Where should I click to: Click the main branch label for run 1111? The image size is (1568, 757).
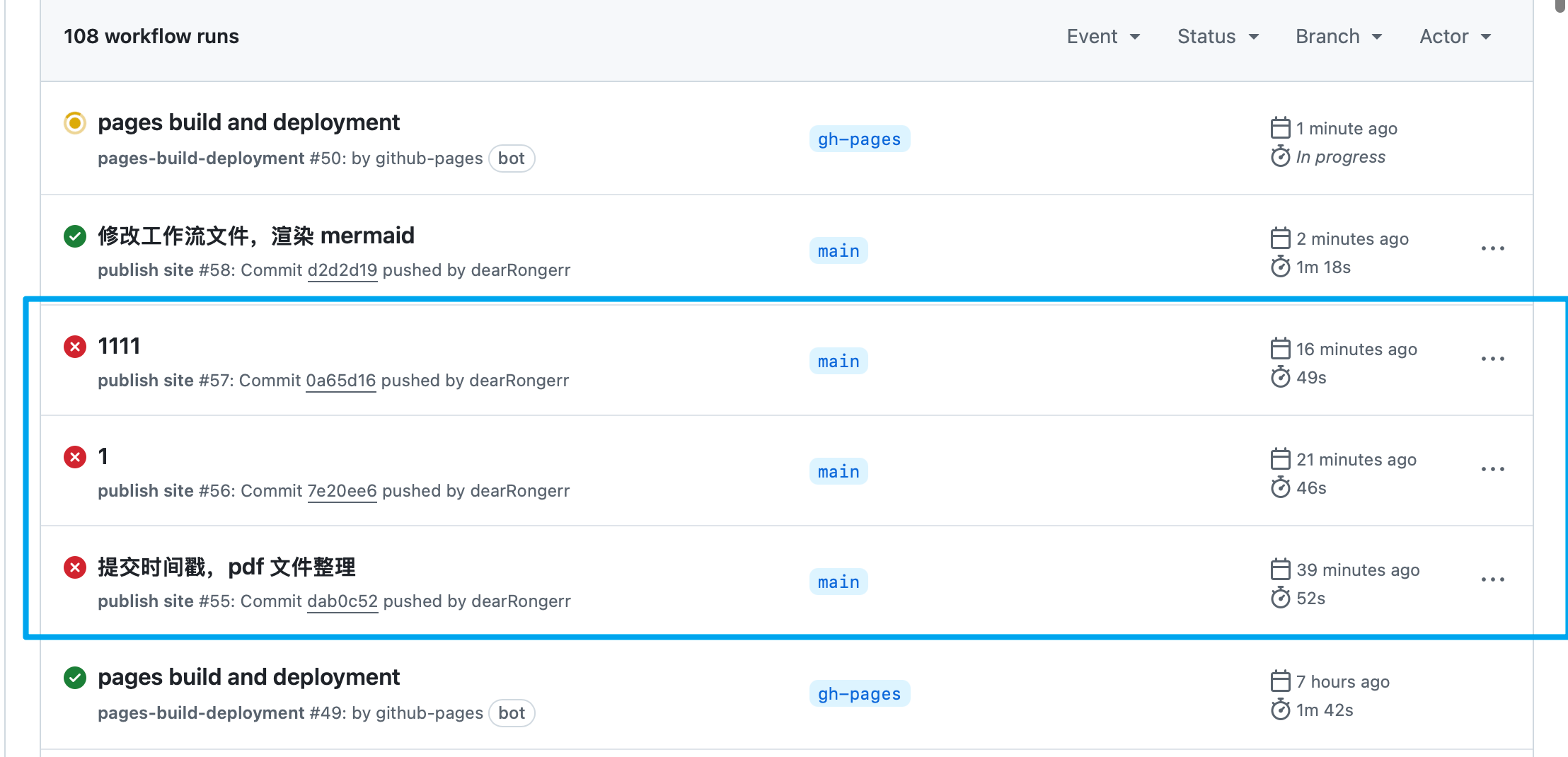pyautogui.click(x=838, y=362)
